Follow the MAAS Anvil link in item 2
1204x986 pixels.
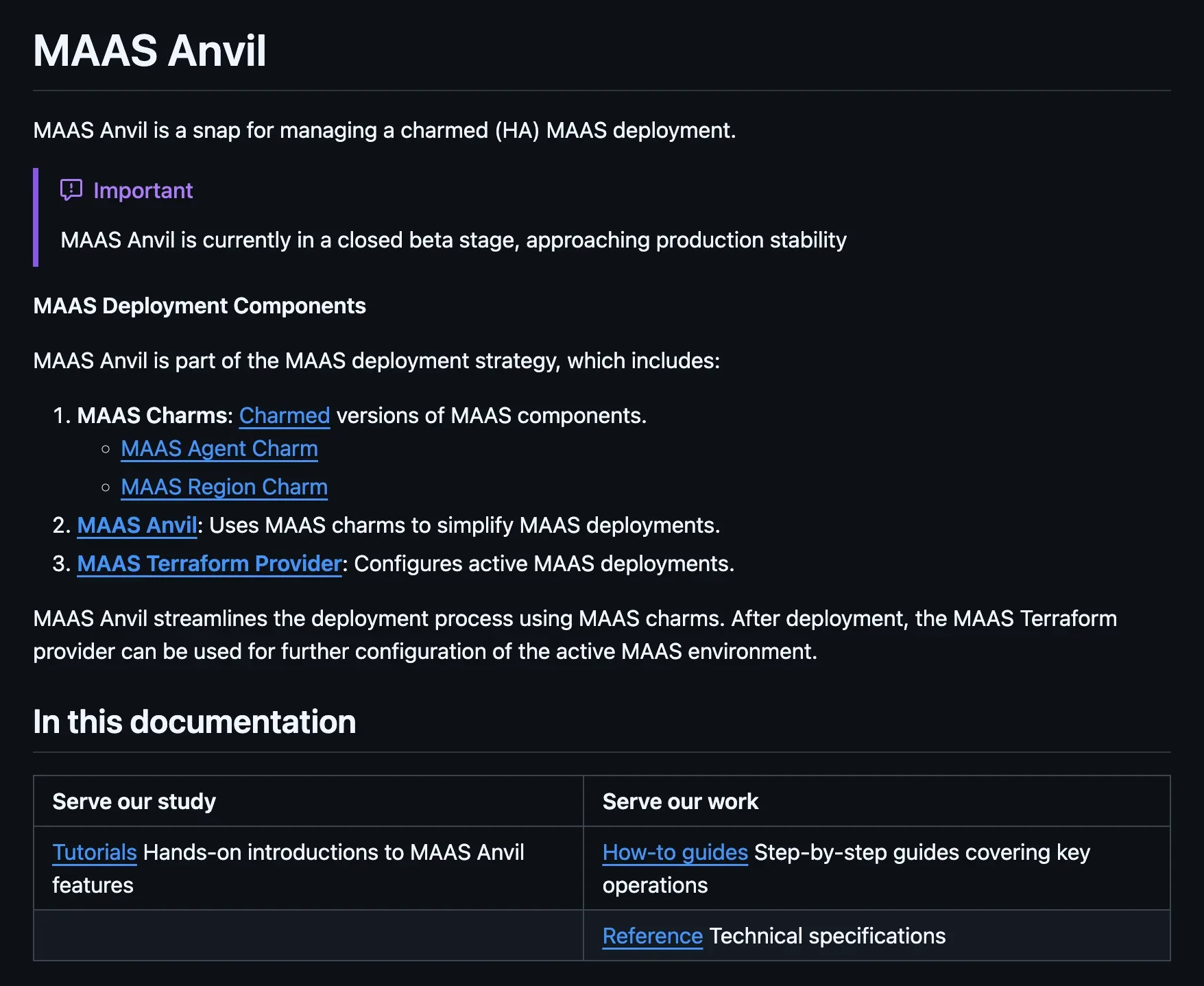coord(136,525)
